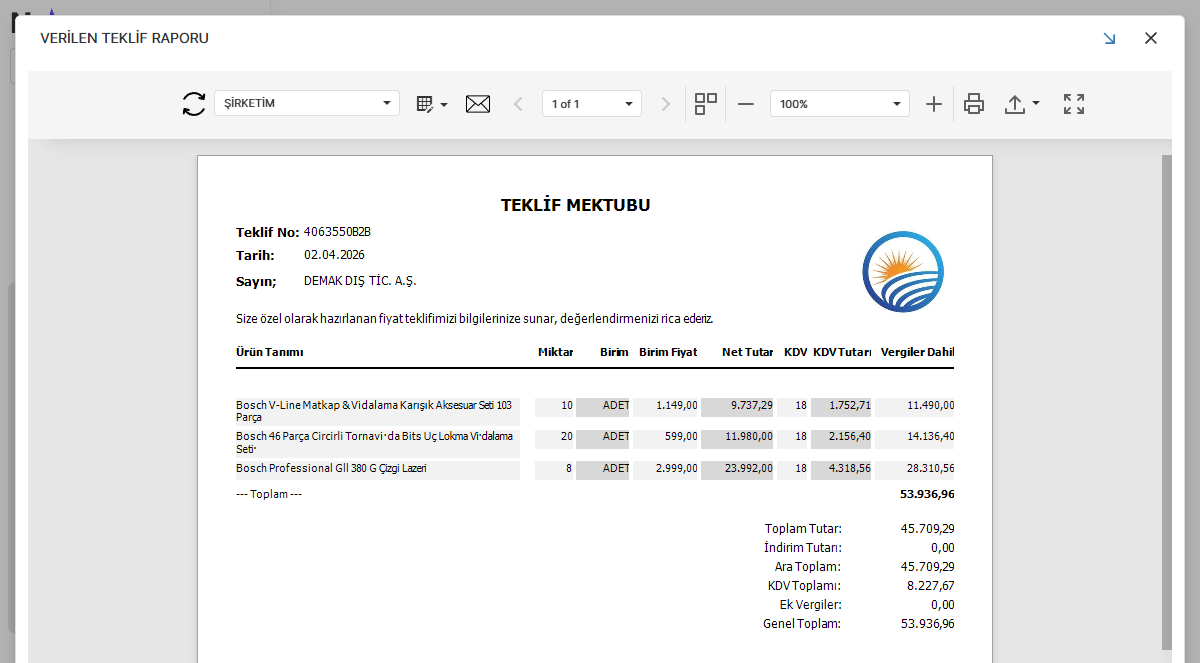1200x663 pixels.
Task: Go to next page arrow
Action: point(666,104)
